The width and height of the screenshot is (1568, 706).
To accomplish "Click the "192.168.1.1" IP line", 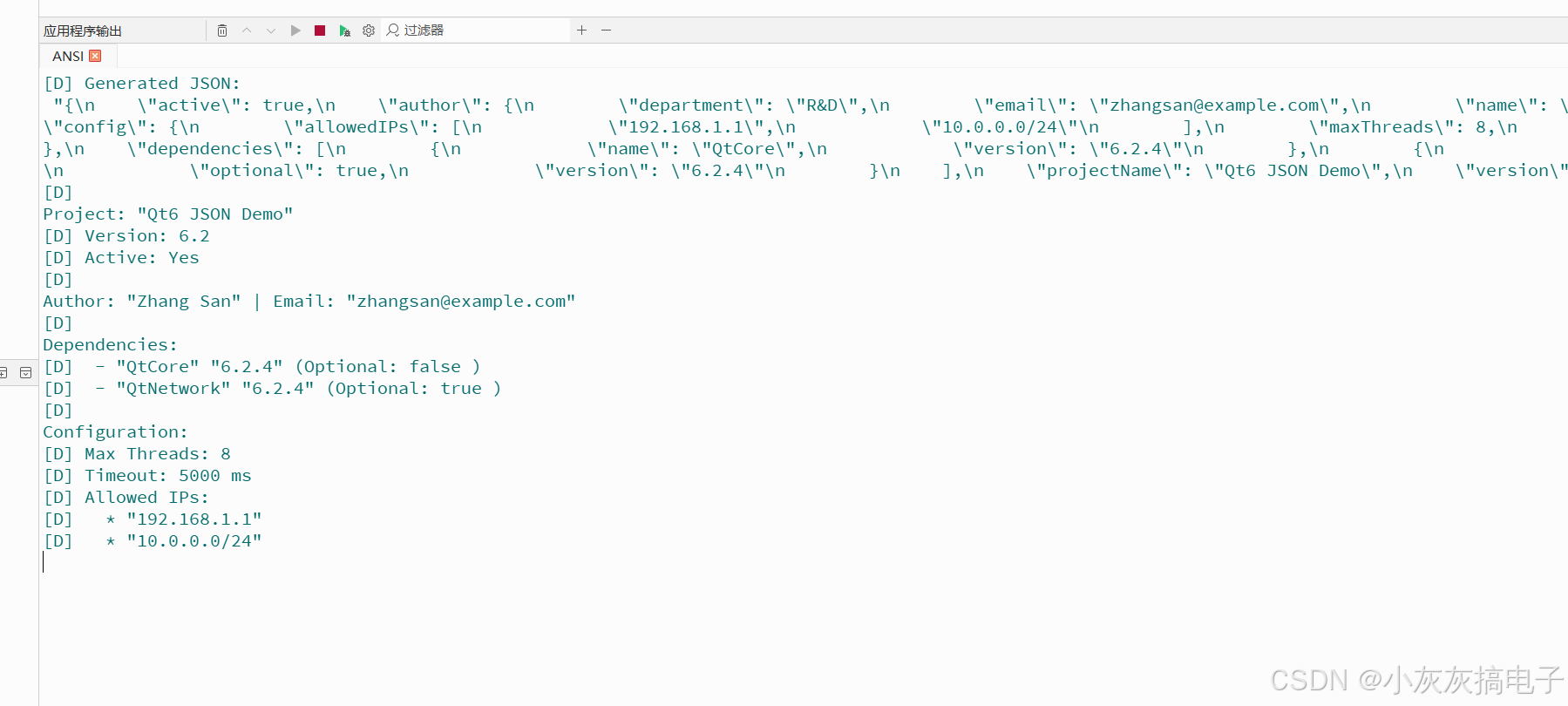I will coord(153,519).
